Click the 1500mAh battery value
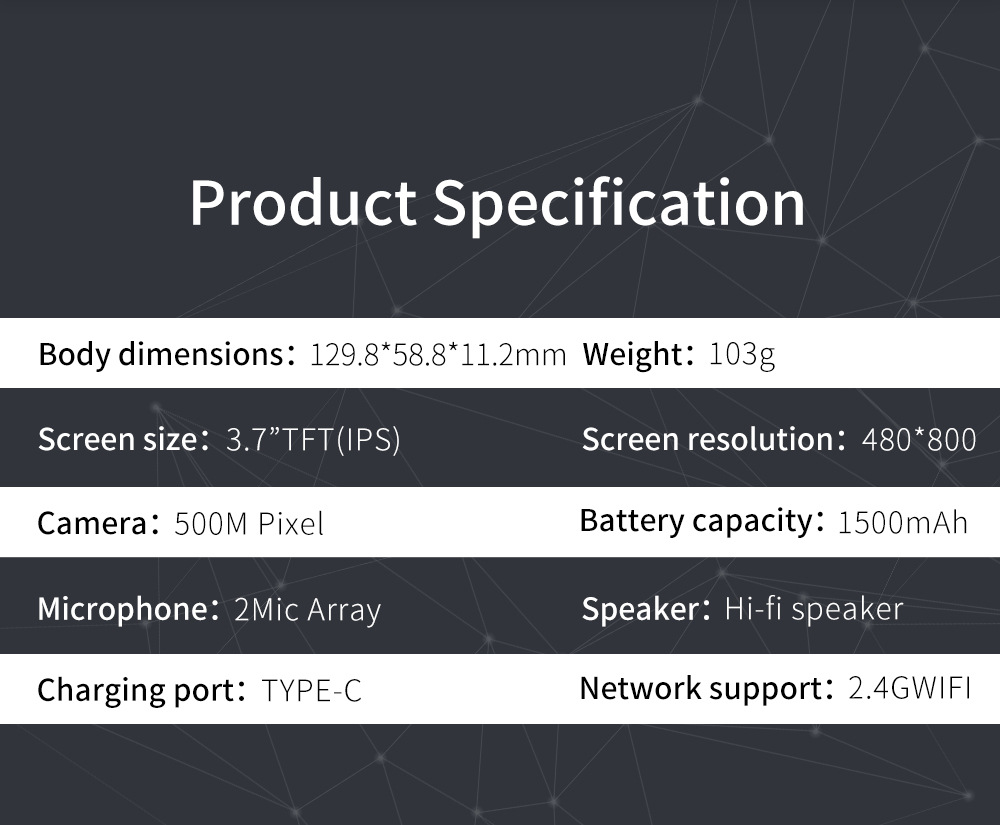The image size is (1000, 825). click(x=903, y=523)
